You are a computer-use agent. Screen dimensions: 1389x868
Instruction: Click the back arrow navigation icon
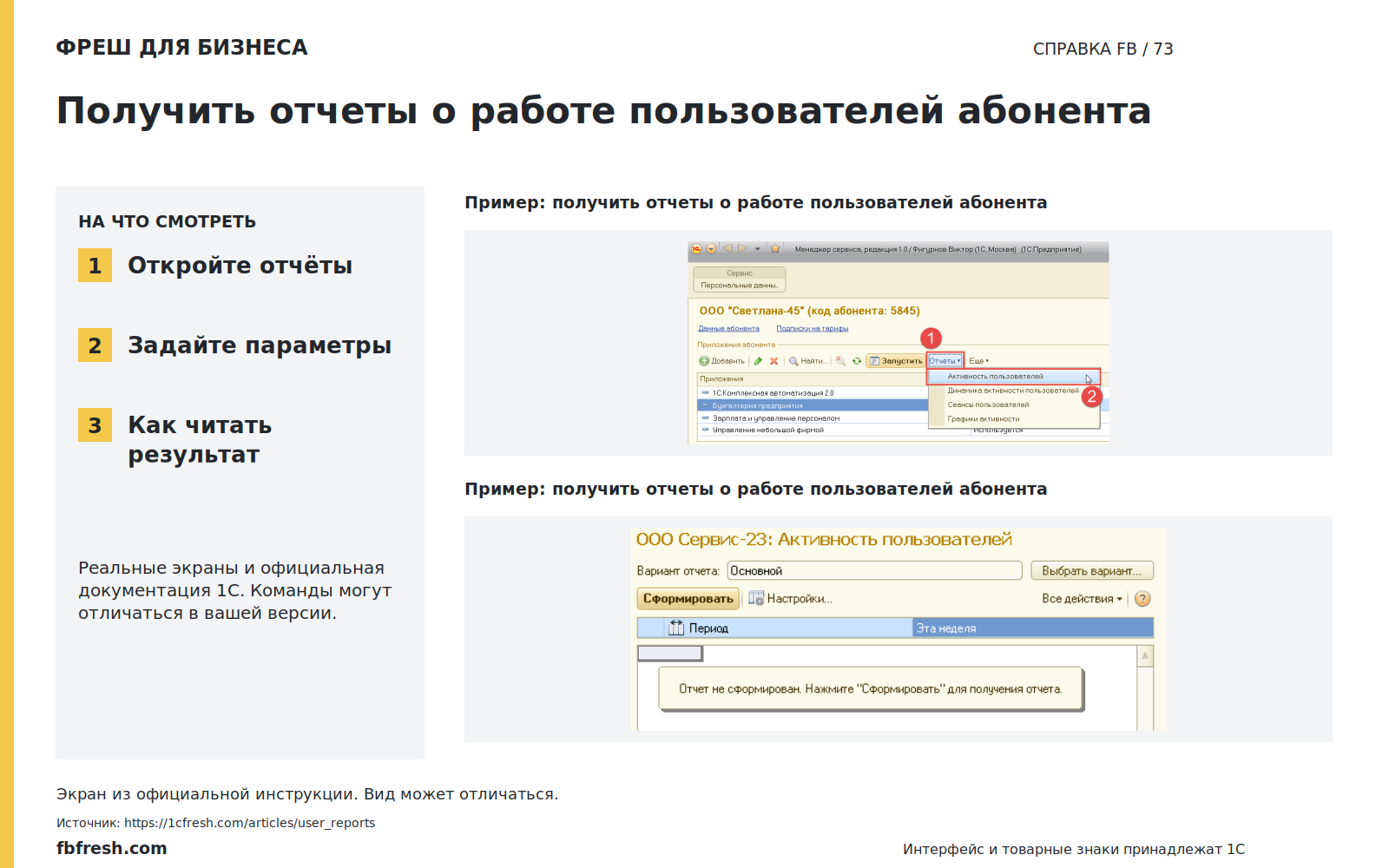727,248
